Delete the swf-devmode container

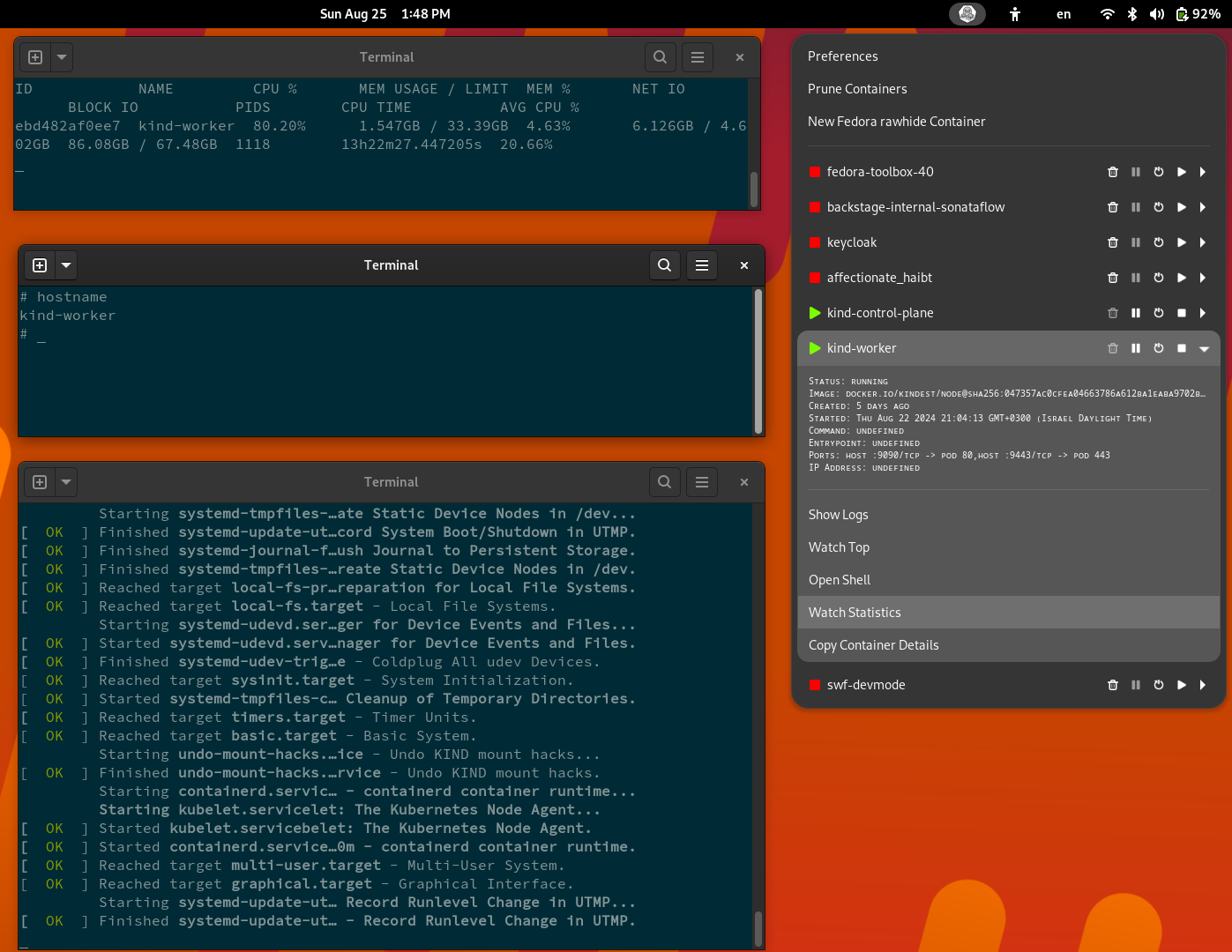coord(1113,685)
